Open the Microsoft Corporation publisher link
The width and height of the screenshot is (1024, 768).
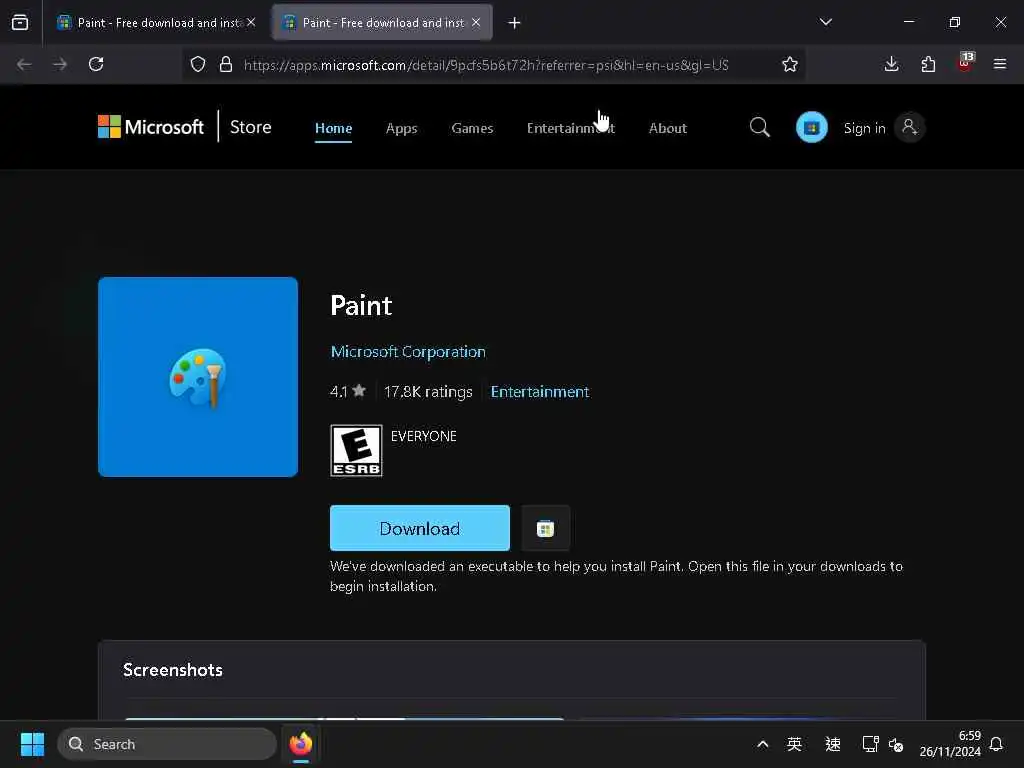click(408, 351)
